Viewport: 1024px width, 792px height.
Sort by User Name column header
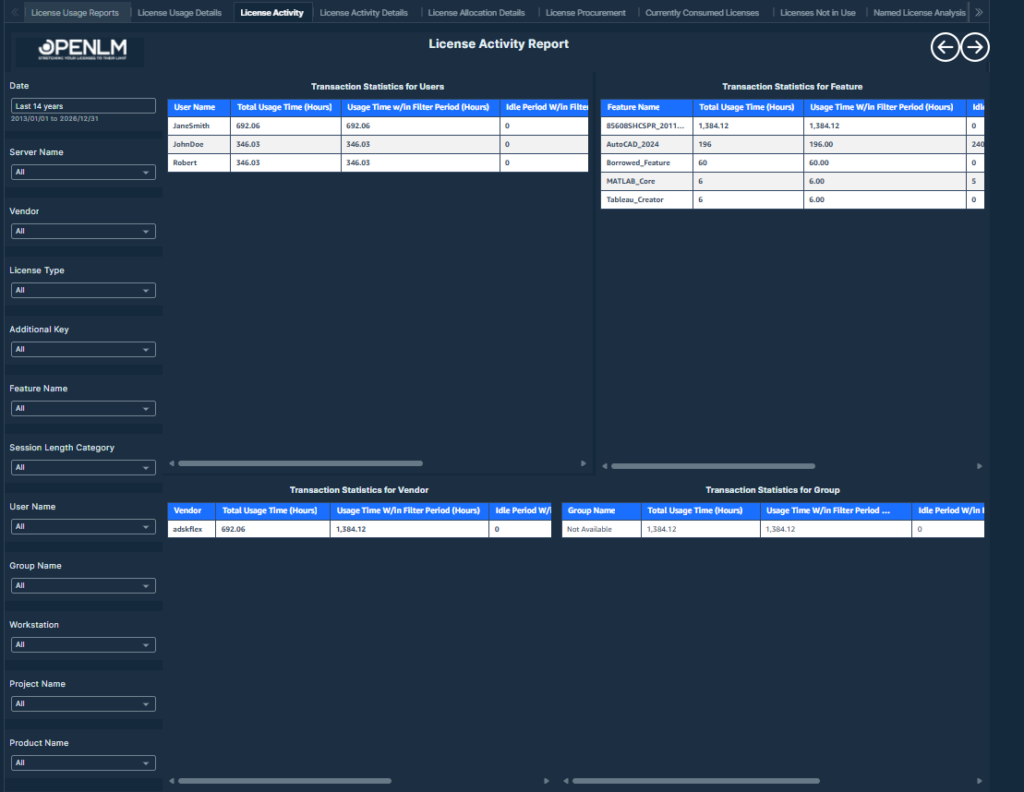click(x=195, y=107)
